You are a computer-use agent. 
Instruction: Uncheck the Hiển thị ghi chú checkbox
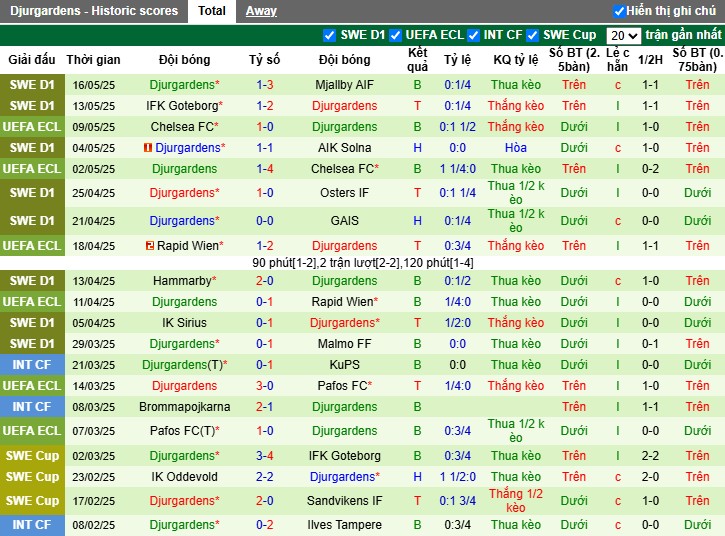coord(619,11)
